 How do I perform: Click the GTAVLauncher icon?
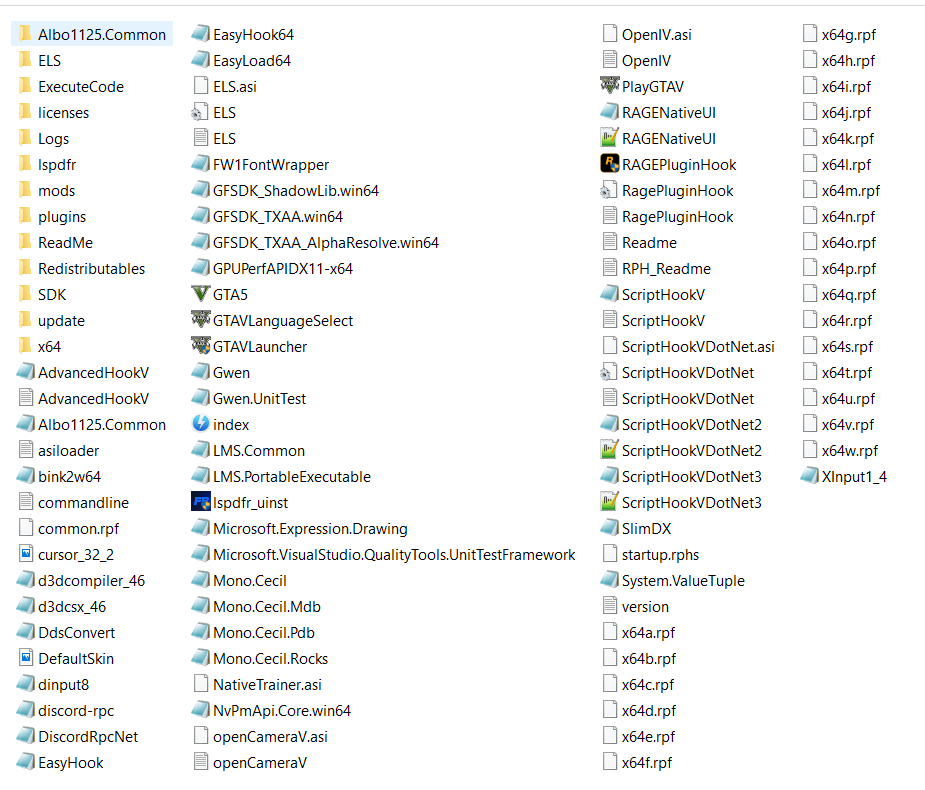pyautogui.click(x=201, y=346)
